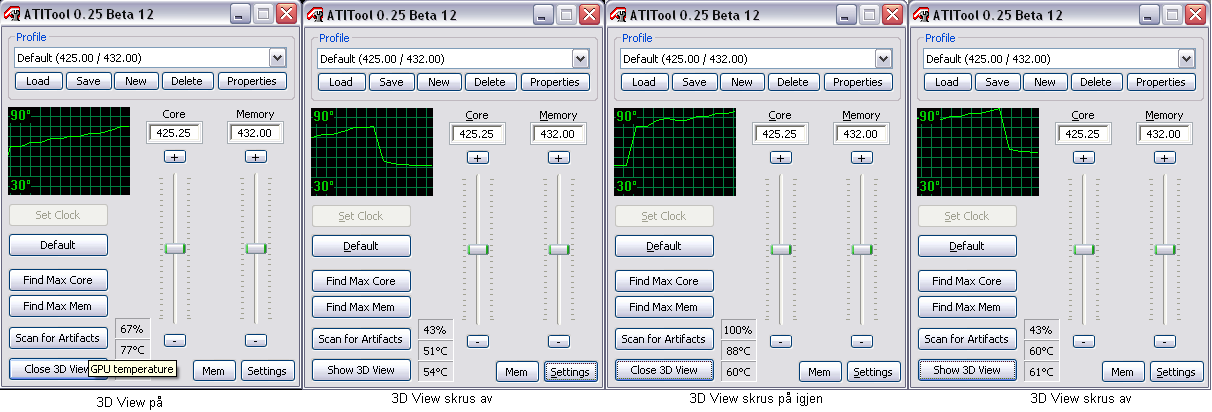Click Scan for Artifacts in the 51°C window
1212x412 pixels.
[x=361, y=339]
